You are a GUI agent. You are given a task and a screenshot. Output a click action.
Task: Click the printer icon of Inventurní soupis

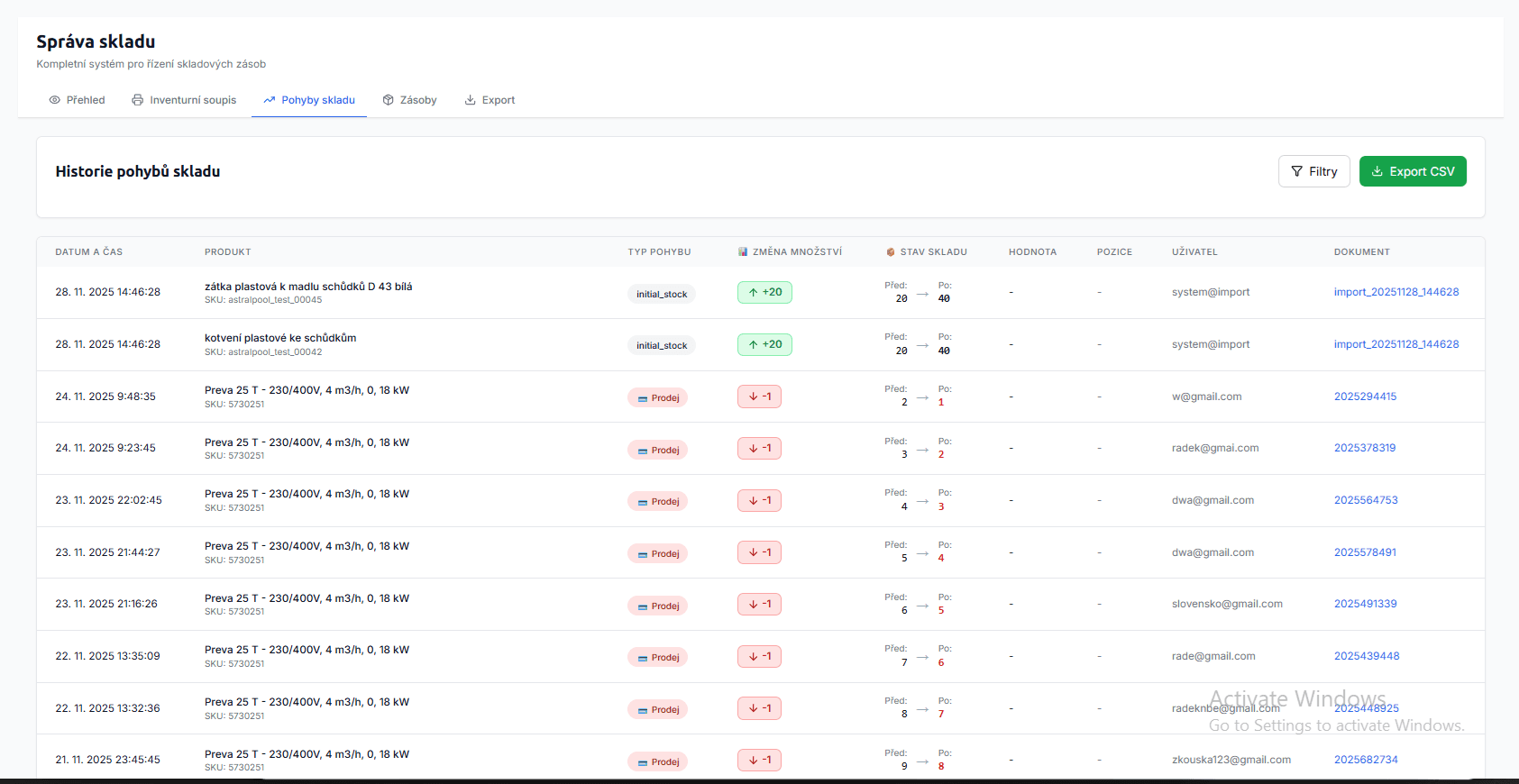pos(138,100)
